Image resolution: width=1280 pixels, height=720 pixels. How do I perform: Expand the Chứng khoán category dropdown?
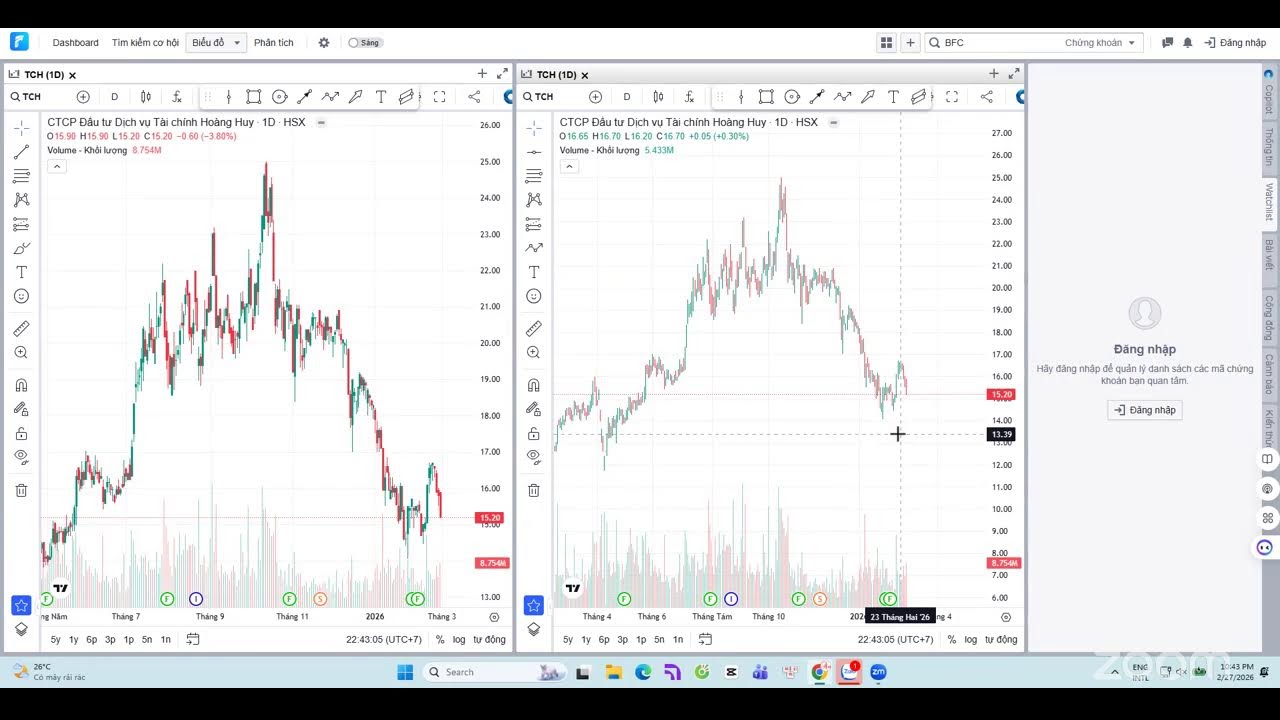click(x=1101, y=43)
